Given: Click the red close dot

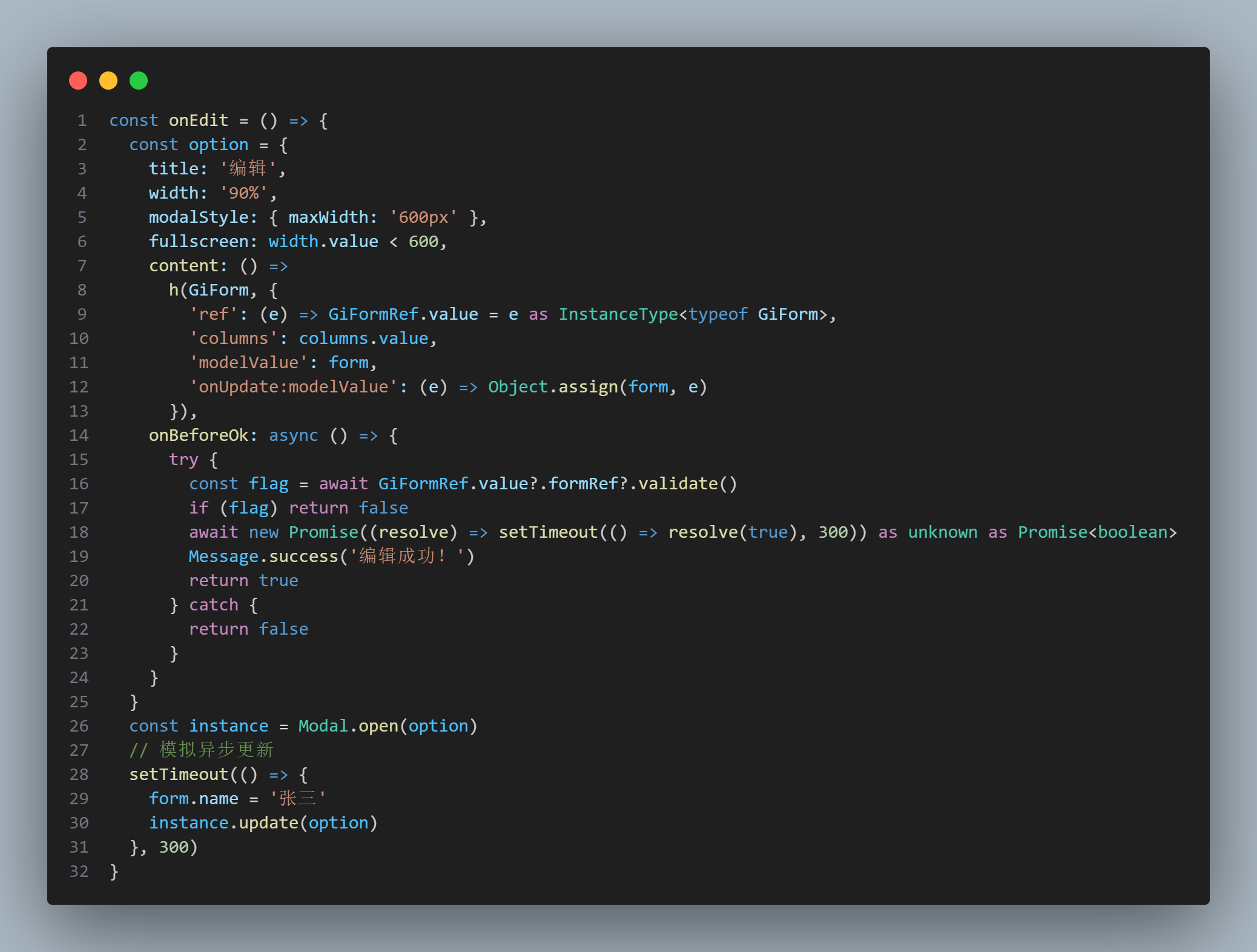Looking at the screenshot, I should pos(78,81).
